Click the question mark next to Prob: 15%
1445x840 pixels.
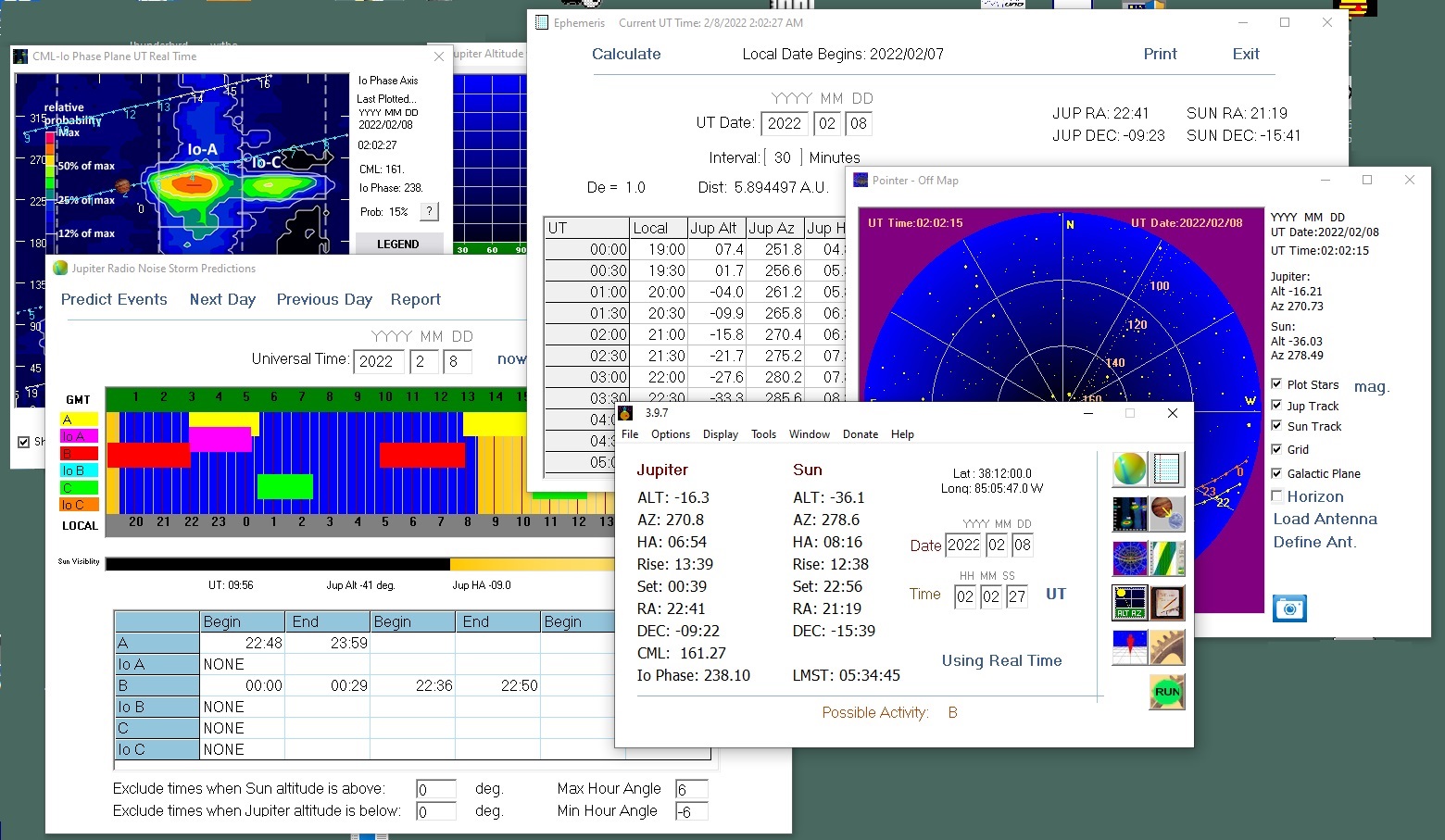coord(429,212)
